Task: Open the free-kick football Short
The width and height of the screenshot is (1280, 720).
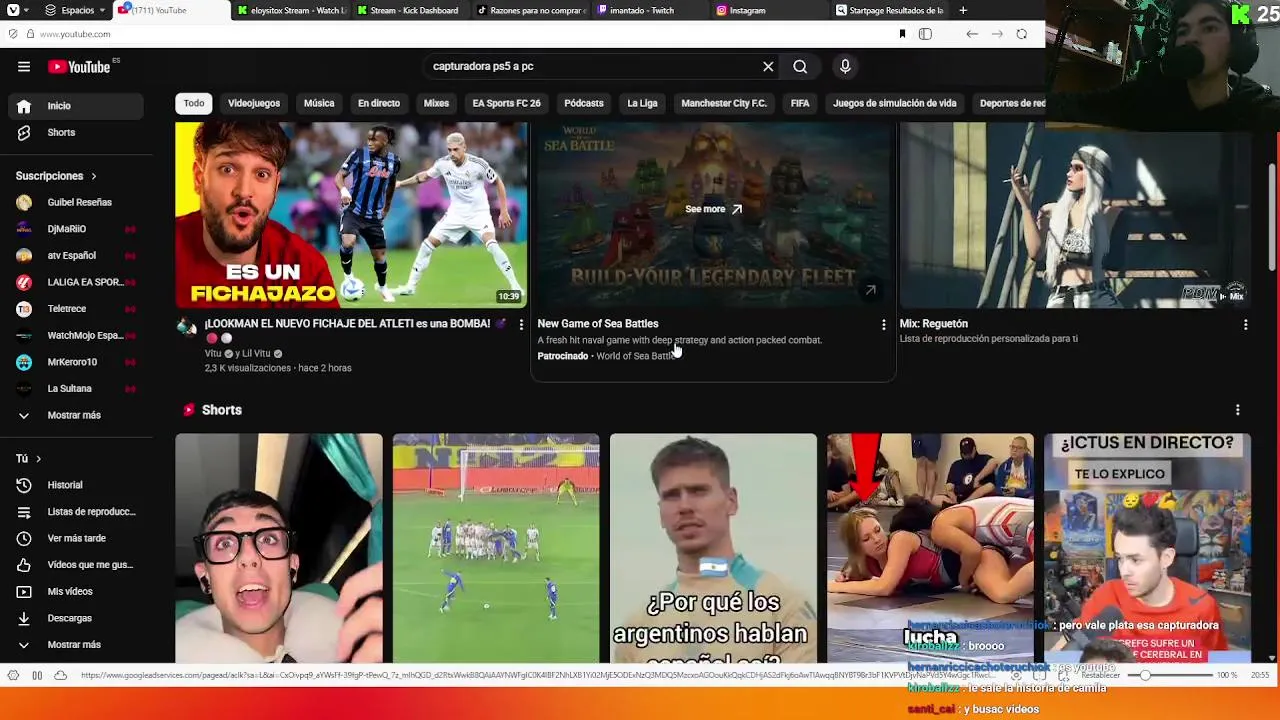Action: (x=496, y=548)
